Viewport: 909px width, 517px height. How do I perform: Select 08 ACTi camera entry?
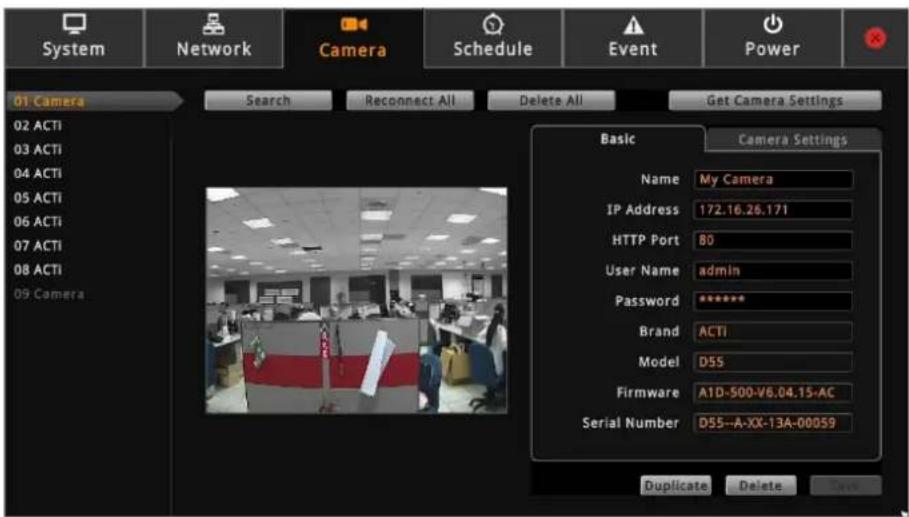pos(38,270)
